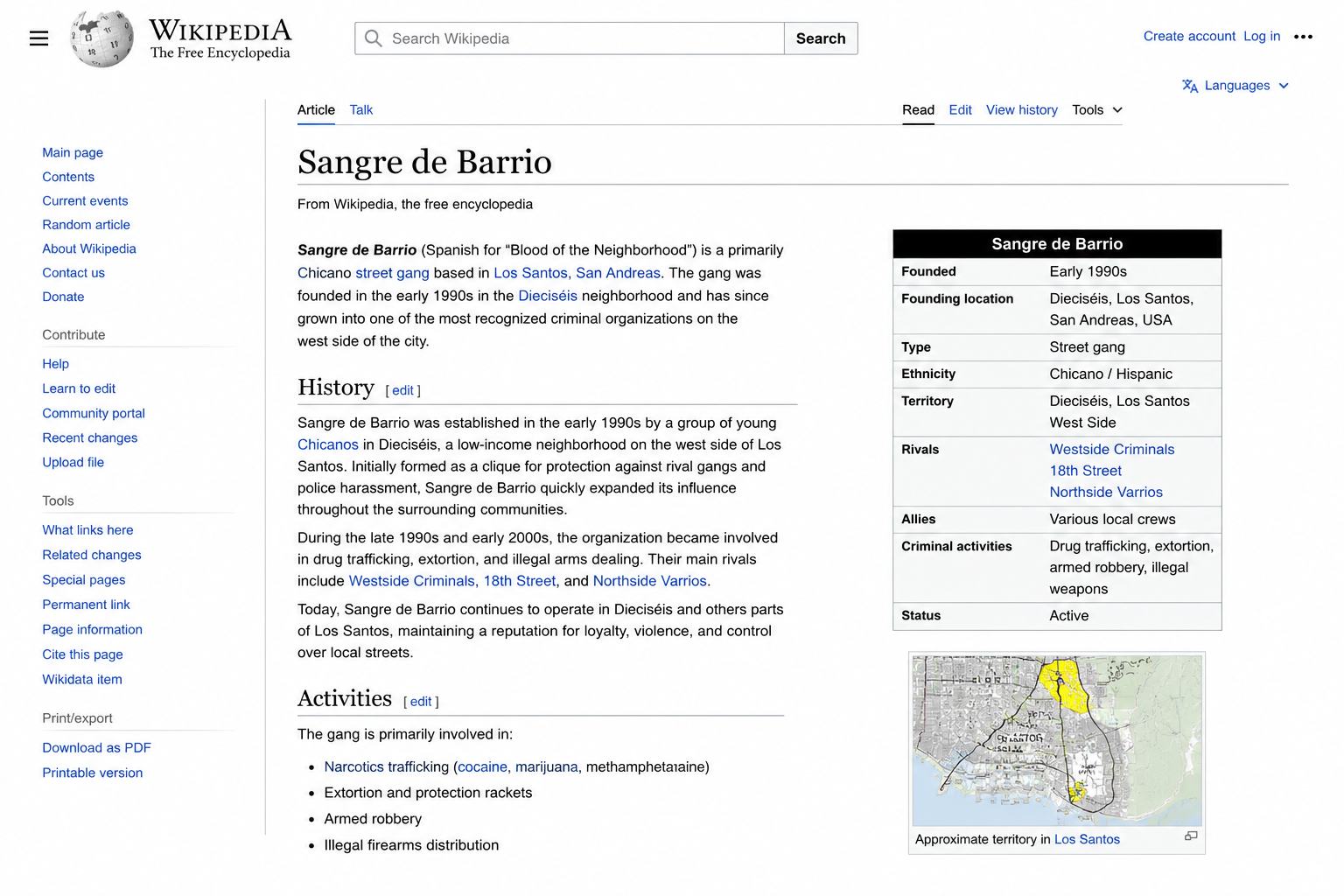
Task: Open Narcotics trafficking link
Action: 386,767
